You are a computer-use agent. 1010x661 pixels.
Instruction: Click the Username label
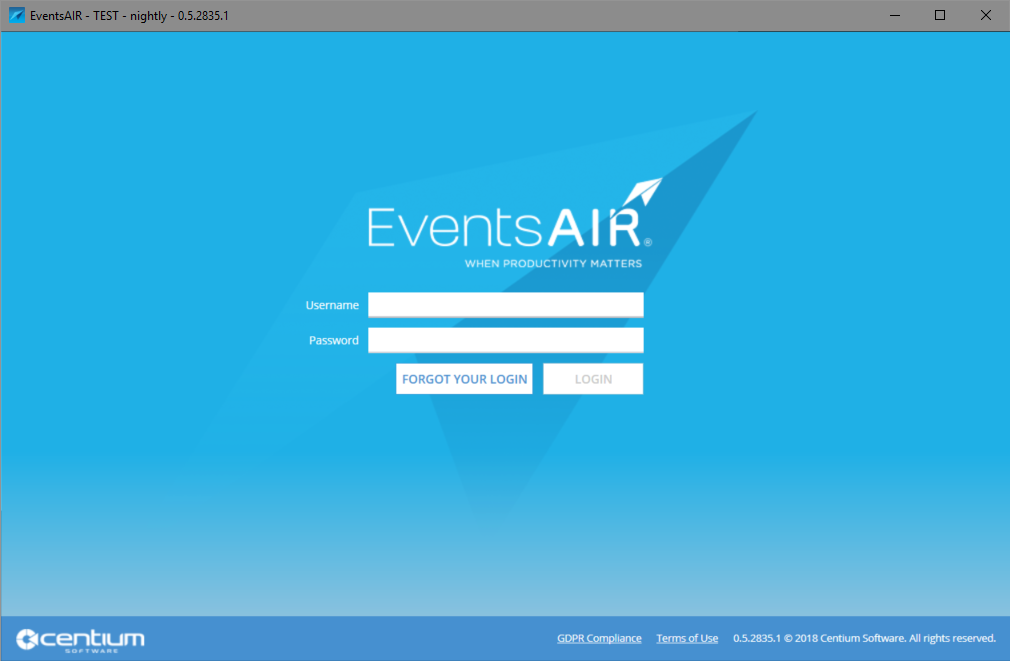(332, 305)
